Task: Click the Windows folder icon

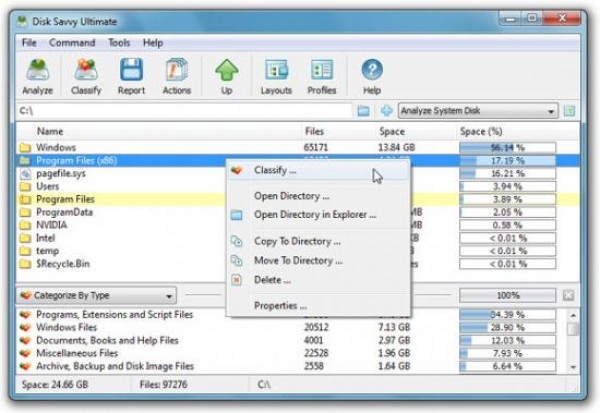Action: click(25, 147)
